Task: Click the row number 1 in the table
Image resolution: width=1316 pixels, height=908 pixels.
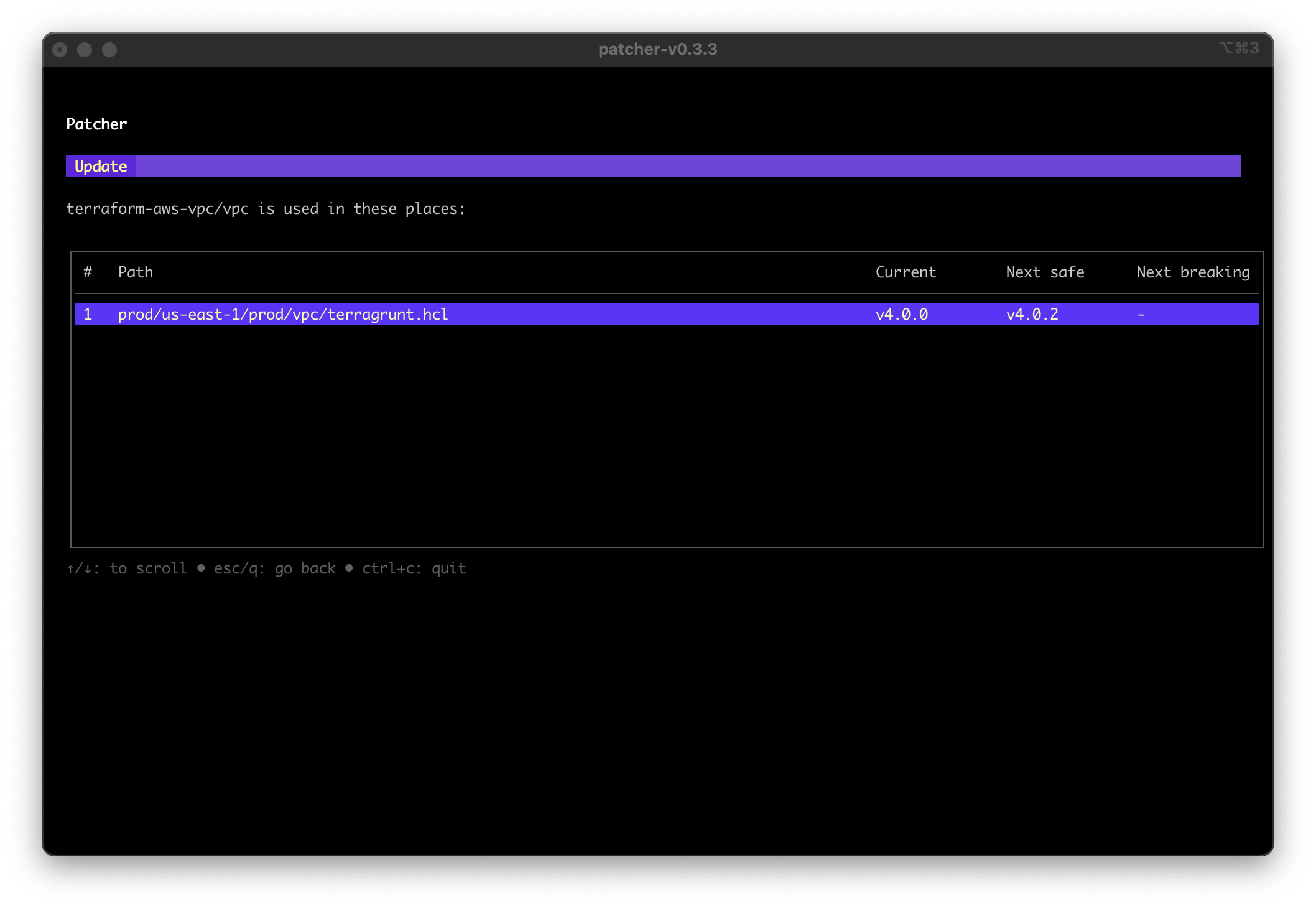Action: 88,314
